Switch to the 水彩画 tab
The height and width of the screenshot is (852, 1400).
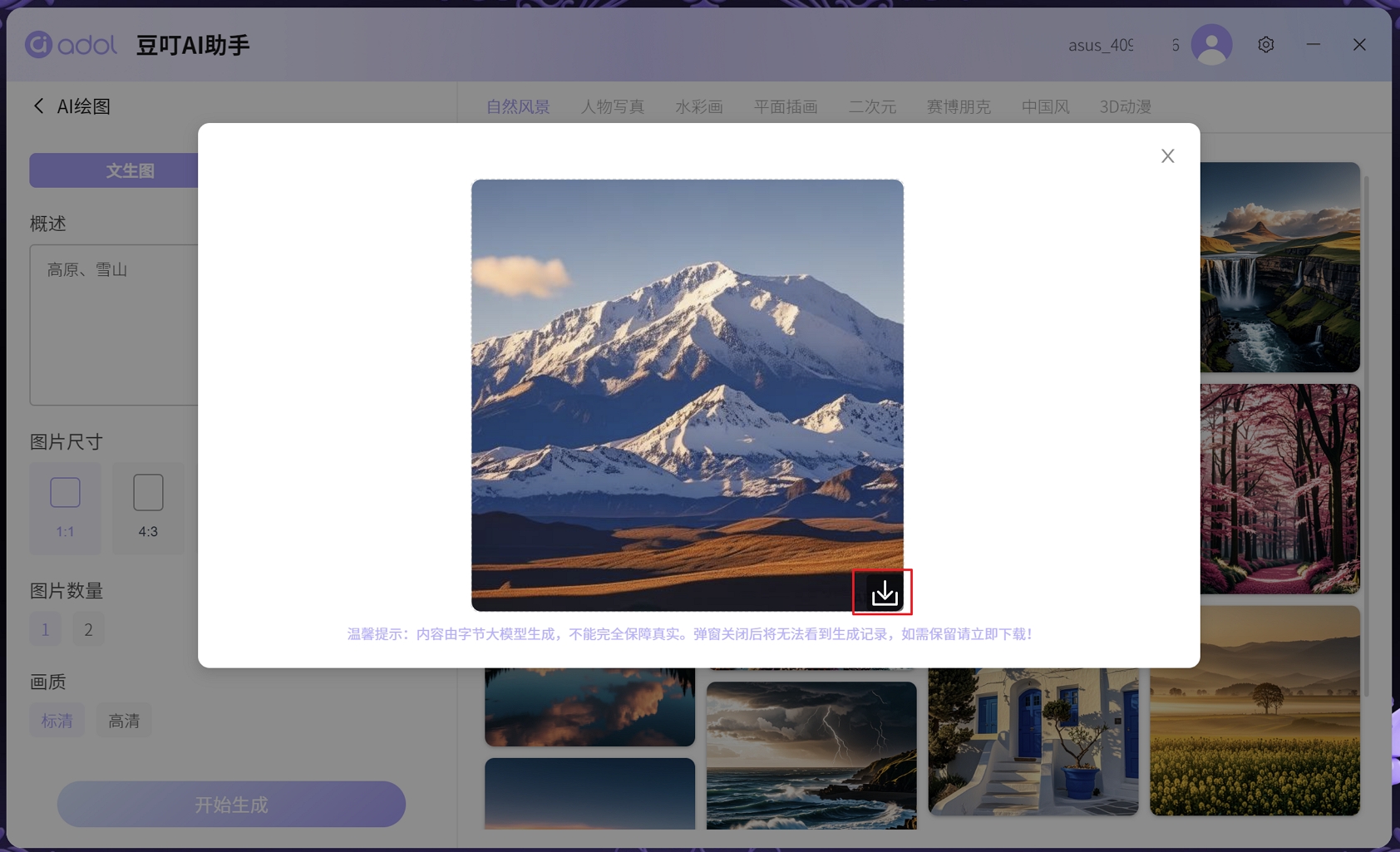[x=698, y=106]
